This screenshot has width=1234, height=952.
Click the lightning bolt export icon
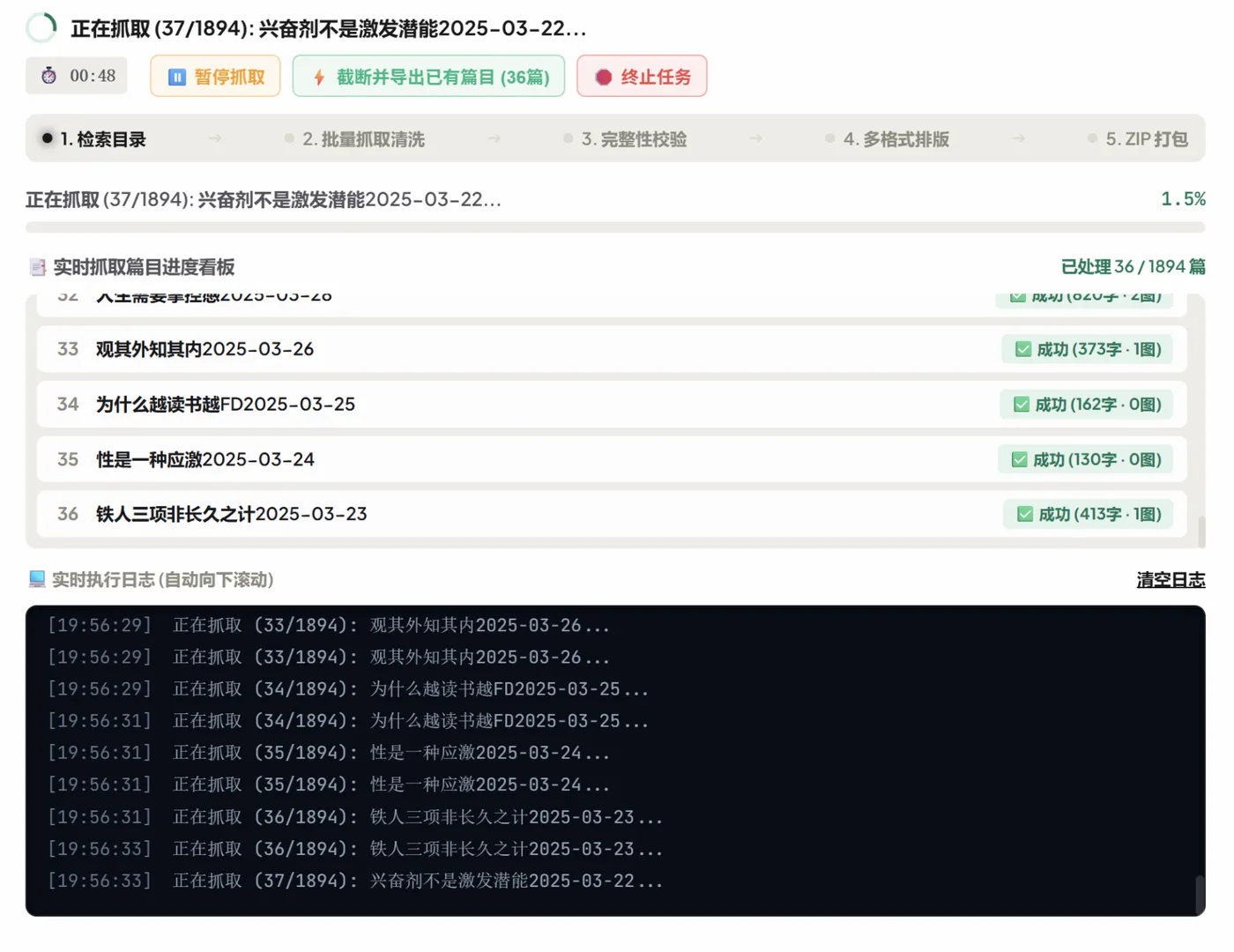pyautogui.click(x=319, y=78)
